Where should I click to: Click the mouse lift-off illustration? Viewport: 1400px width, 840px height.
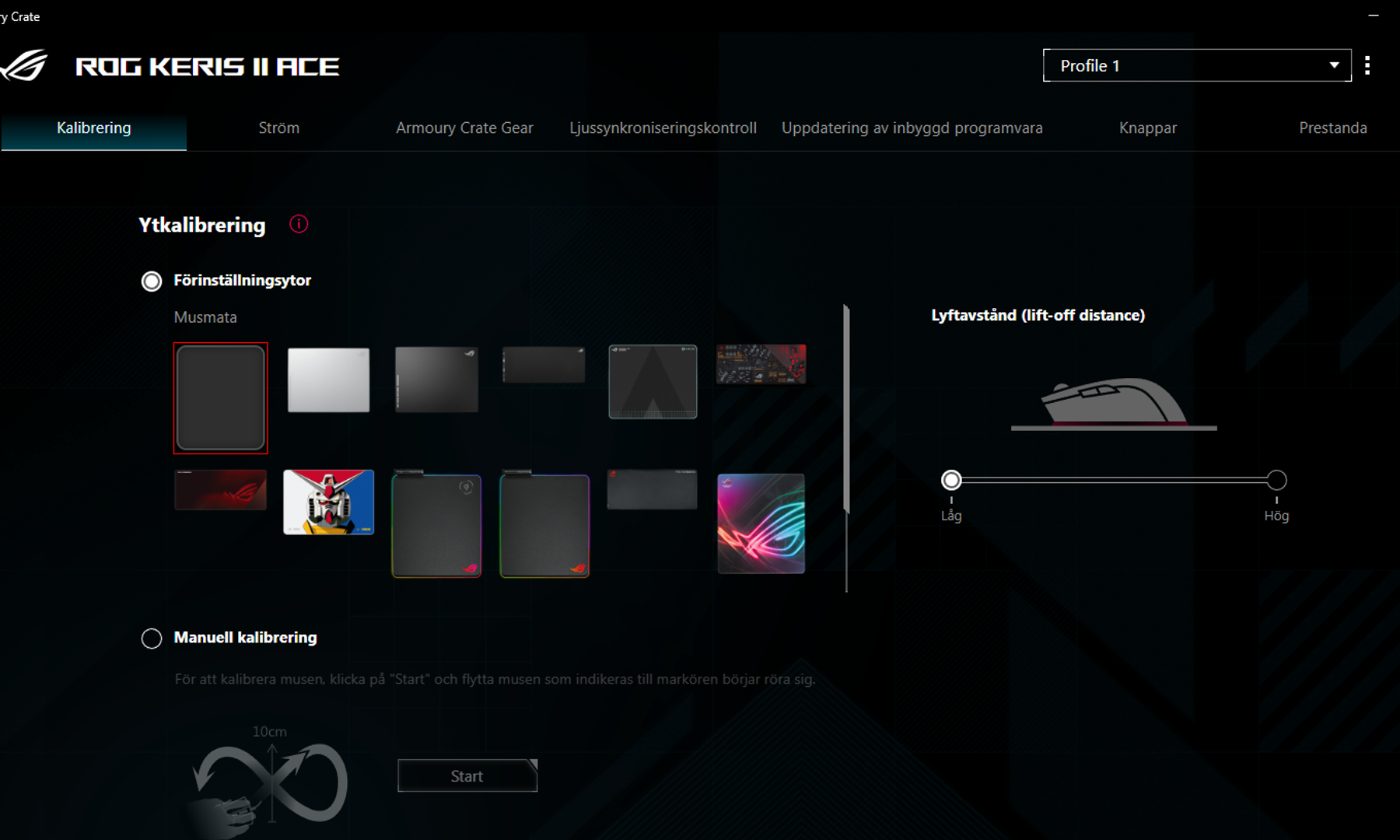(x=1114, y=404)
